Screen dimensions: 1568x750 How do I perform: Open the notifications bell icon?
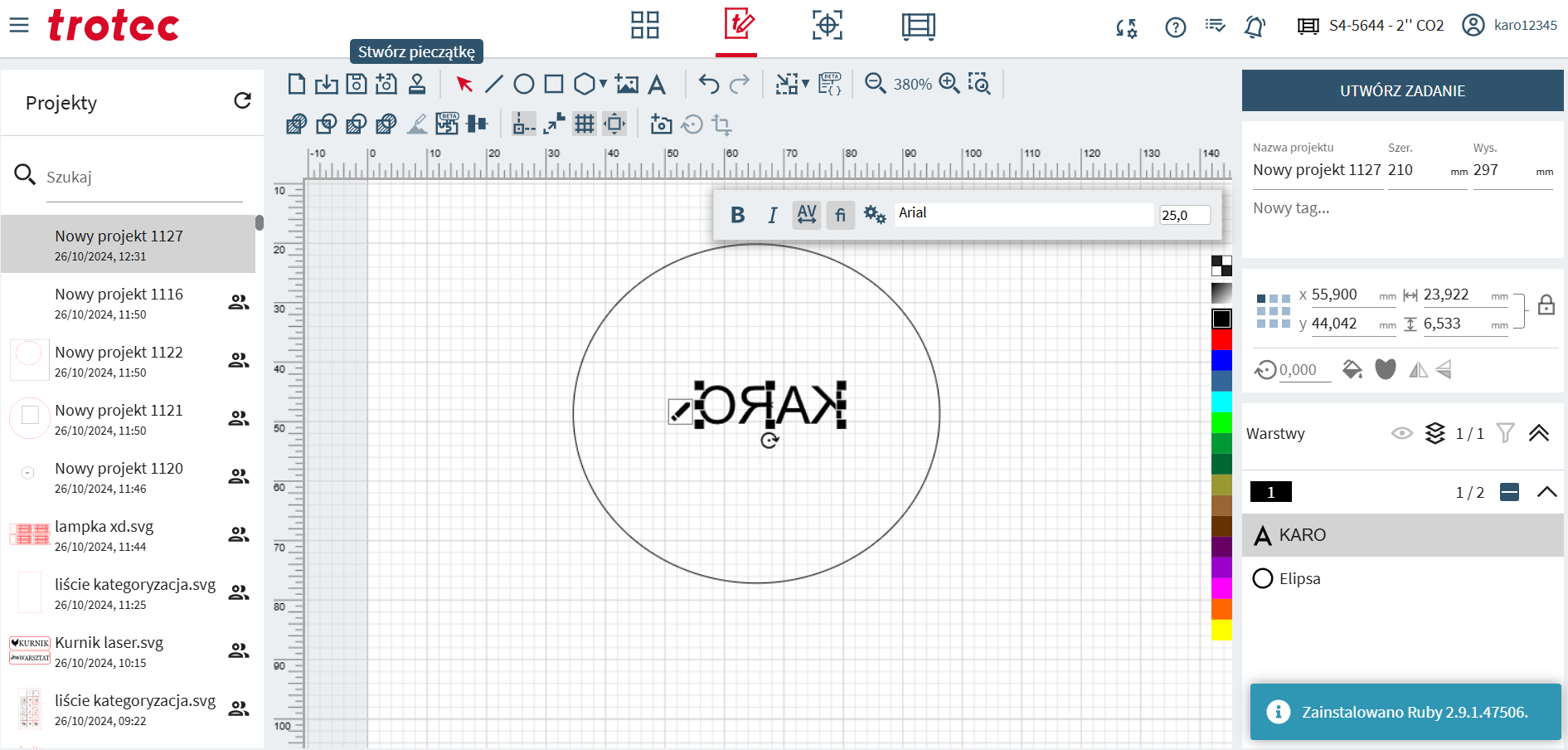pos(1255,27)
